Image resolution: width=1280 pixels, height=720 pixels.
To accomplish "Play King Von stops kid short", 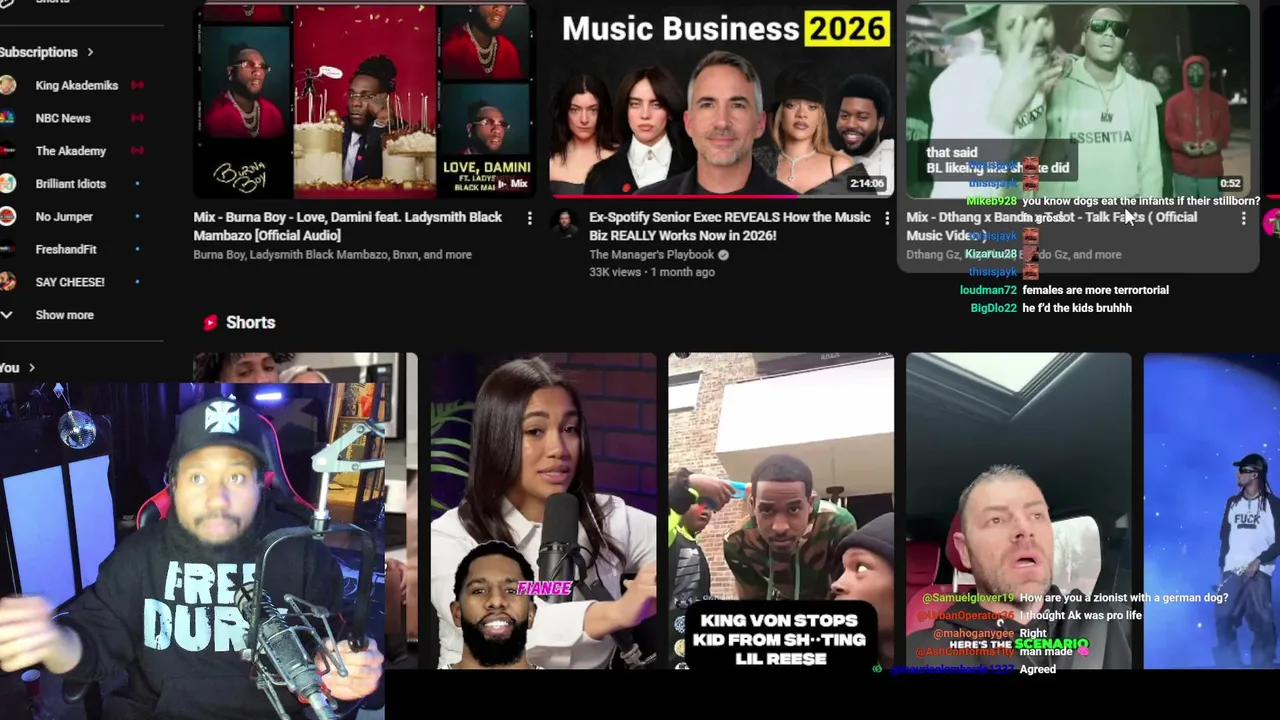I will [781, 510].
